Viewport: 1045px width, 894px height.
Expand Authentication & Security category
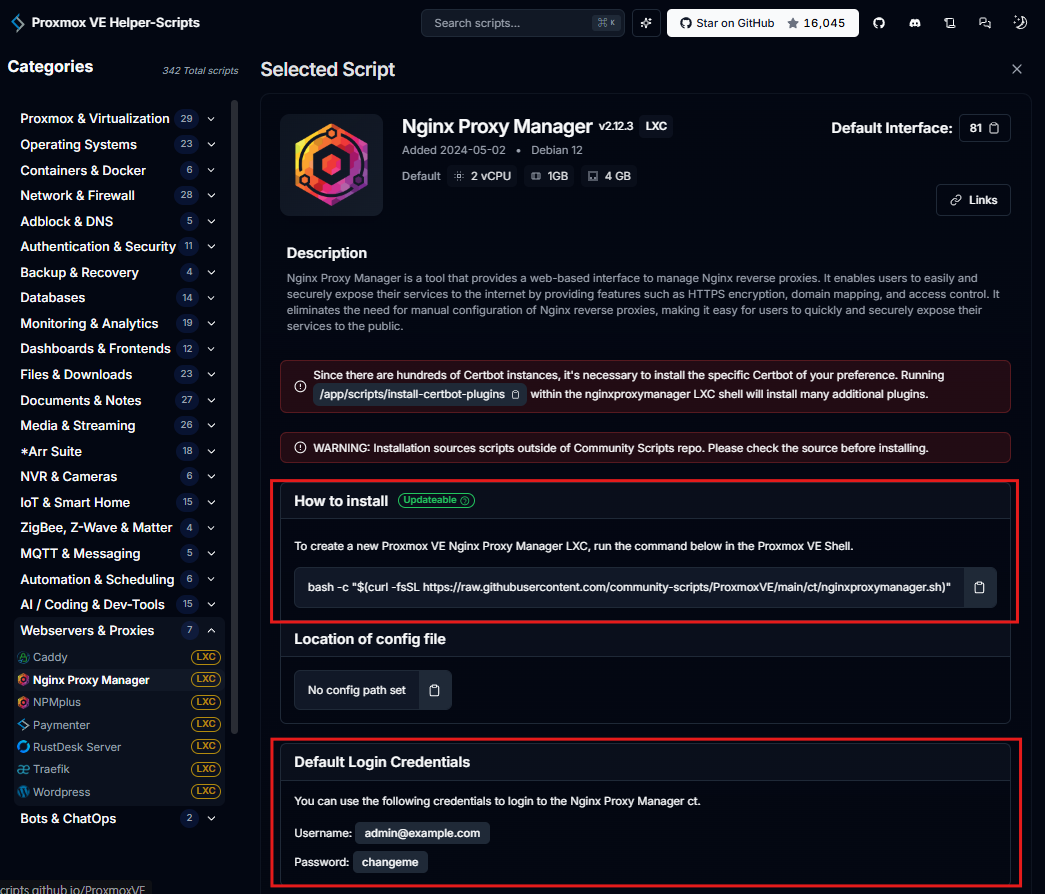(119, 247)
